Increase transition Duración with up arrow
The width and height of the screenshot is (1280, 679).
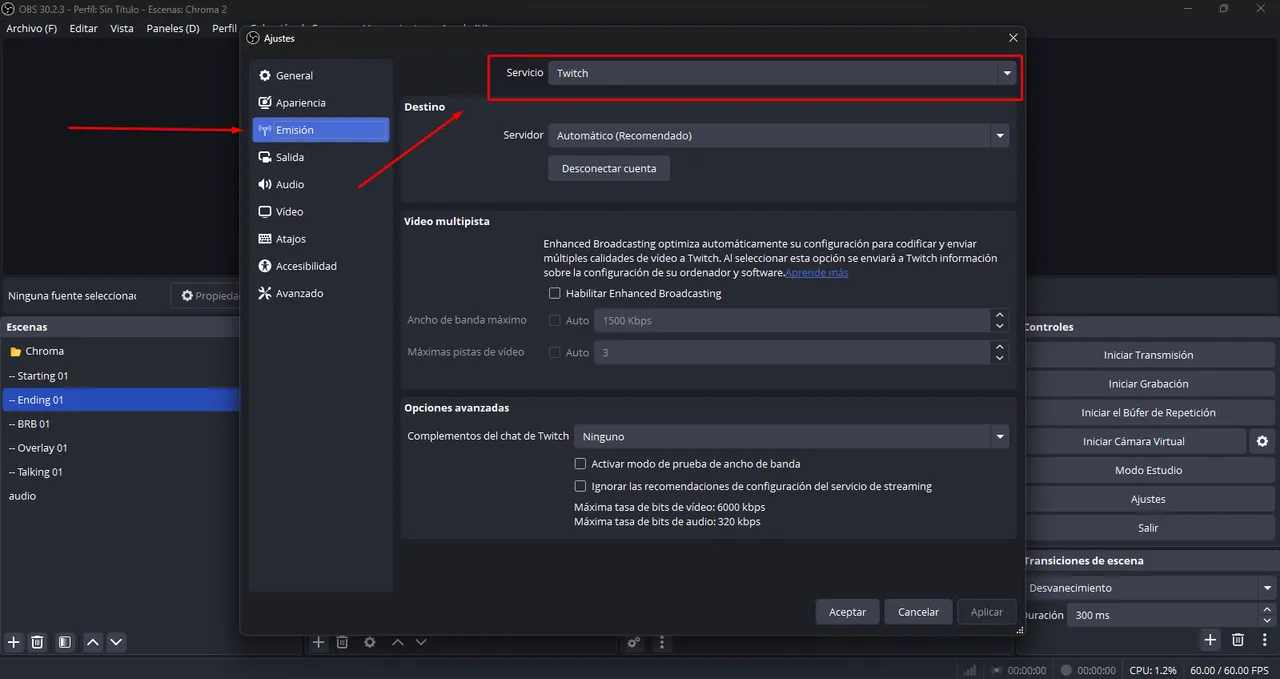1268,609
